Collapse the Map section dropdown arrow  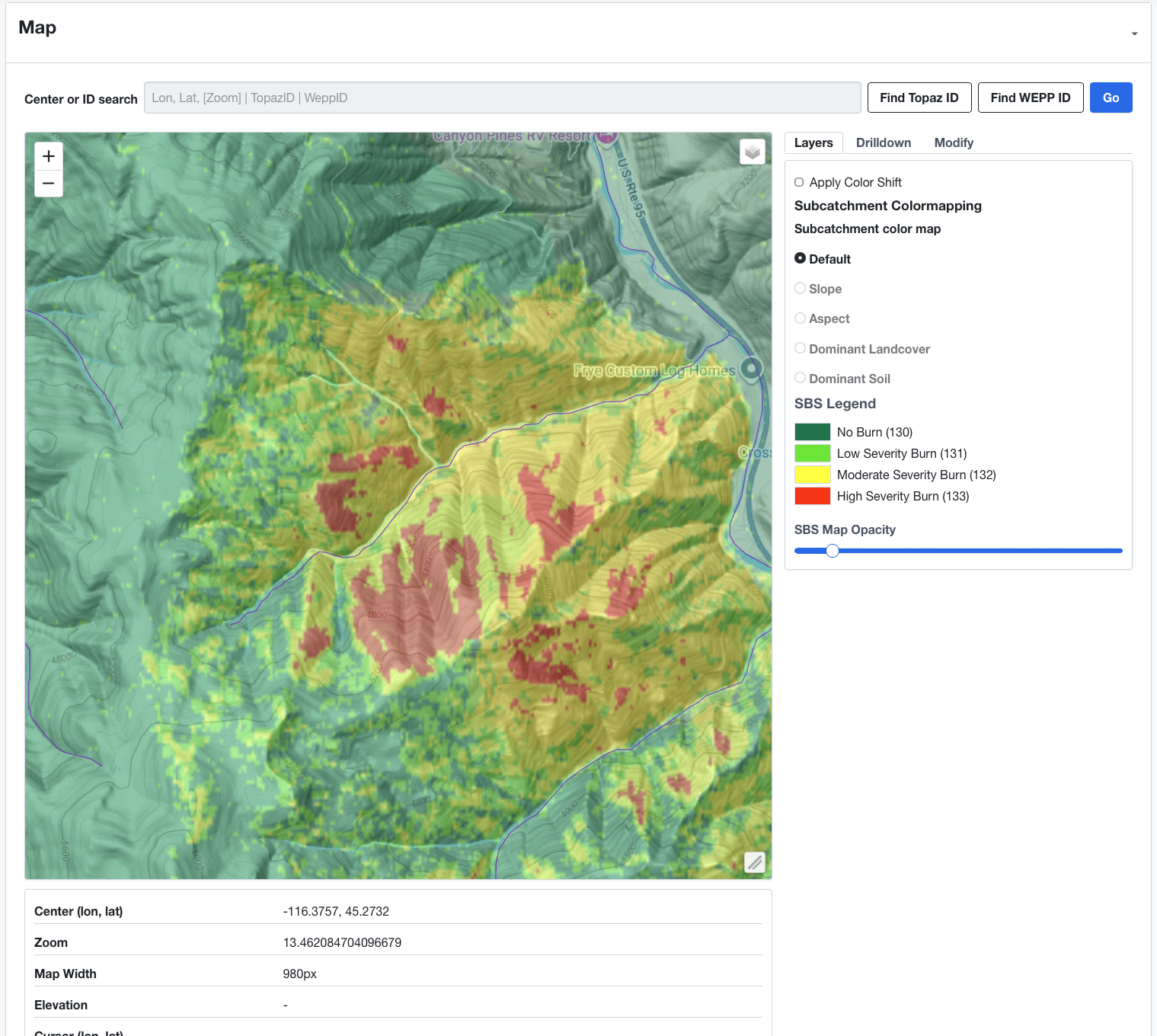pyautogui.click(x=1134, y=34)
